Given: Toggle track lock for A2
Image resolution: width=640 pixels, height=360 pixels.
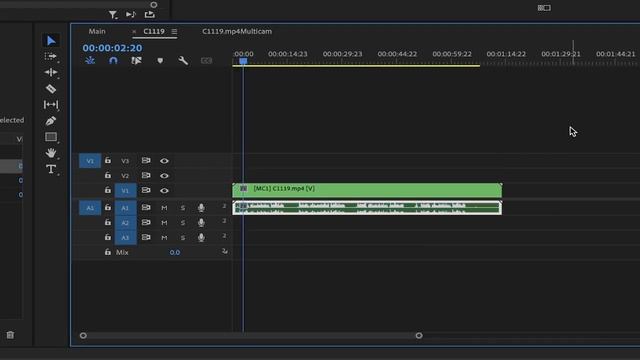Looking at the screenshot, I should 108,222.
